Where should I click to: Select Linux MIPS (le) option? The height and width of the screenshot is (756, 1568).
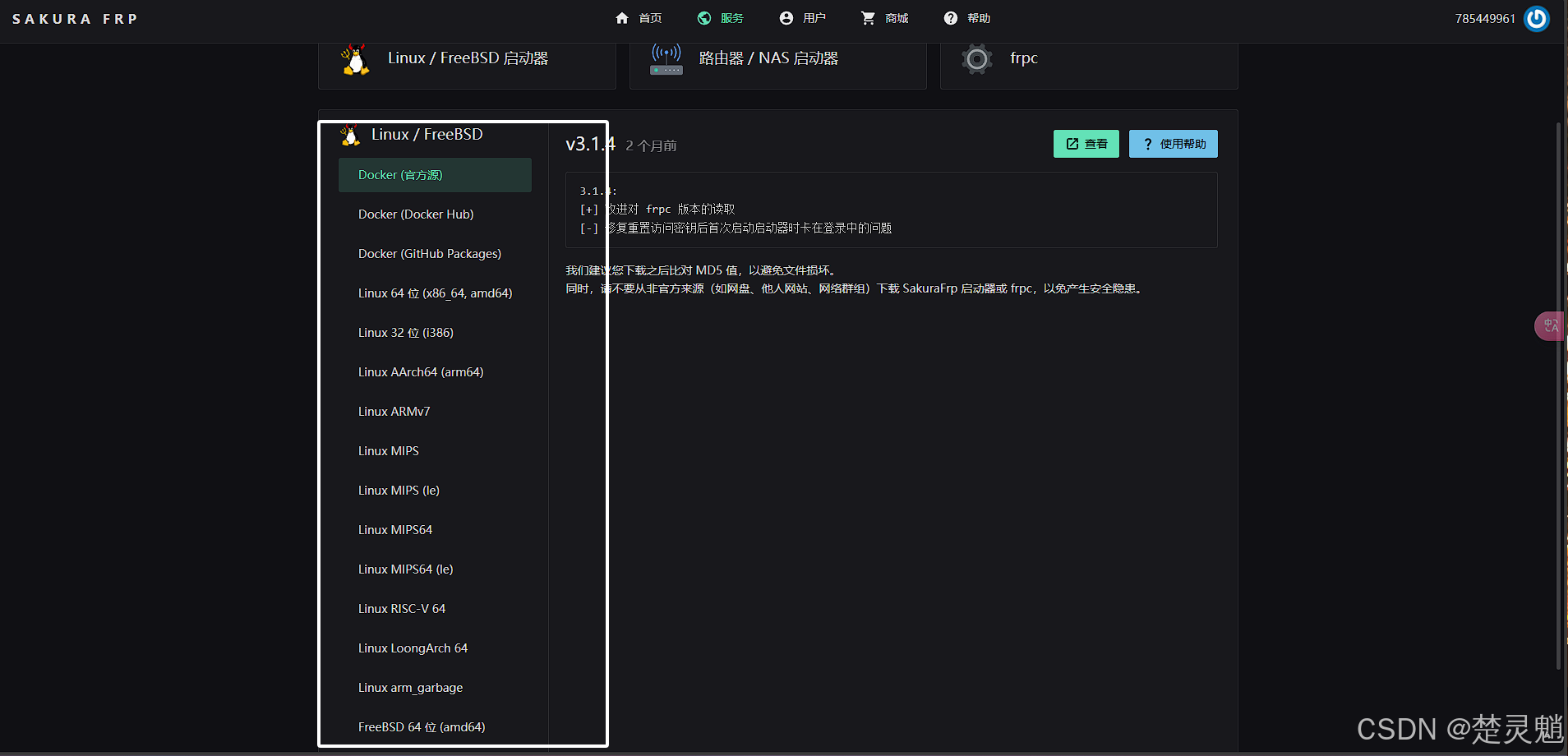(435, 491)
